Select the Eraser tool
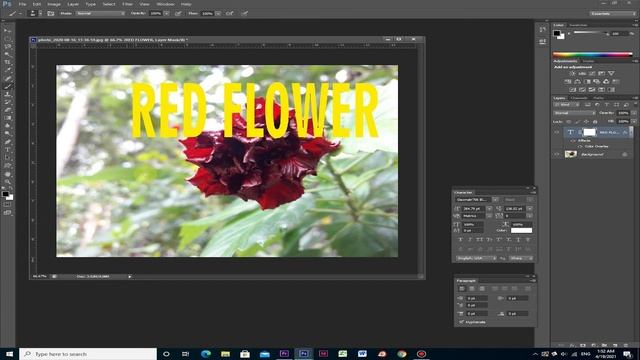This screenshot has height=360, width=640. pos(7,110)
